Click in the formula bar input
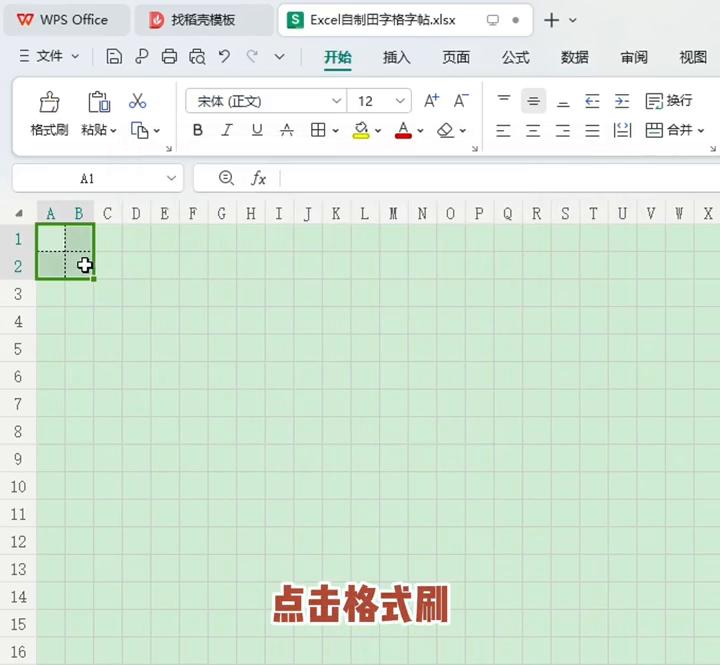The image size is (720, 665). click(x=500, y=178)
